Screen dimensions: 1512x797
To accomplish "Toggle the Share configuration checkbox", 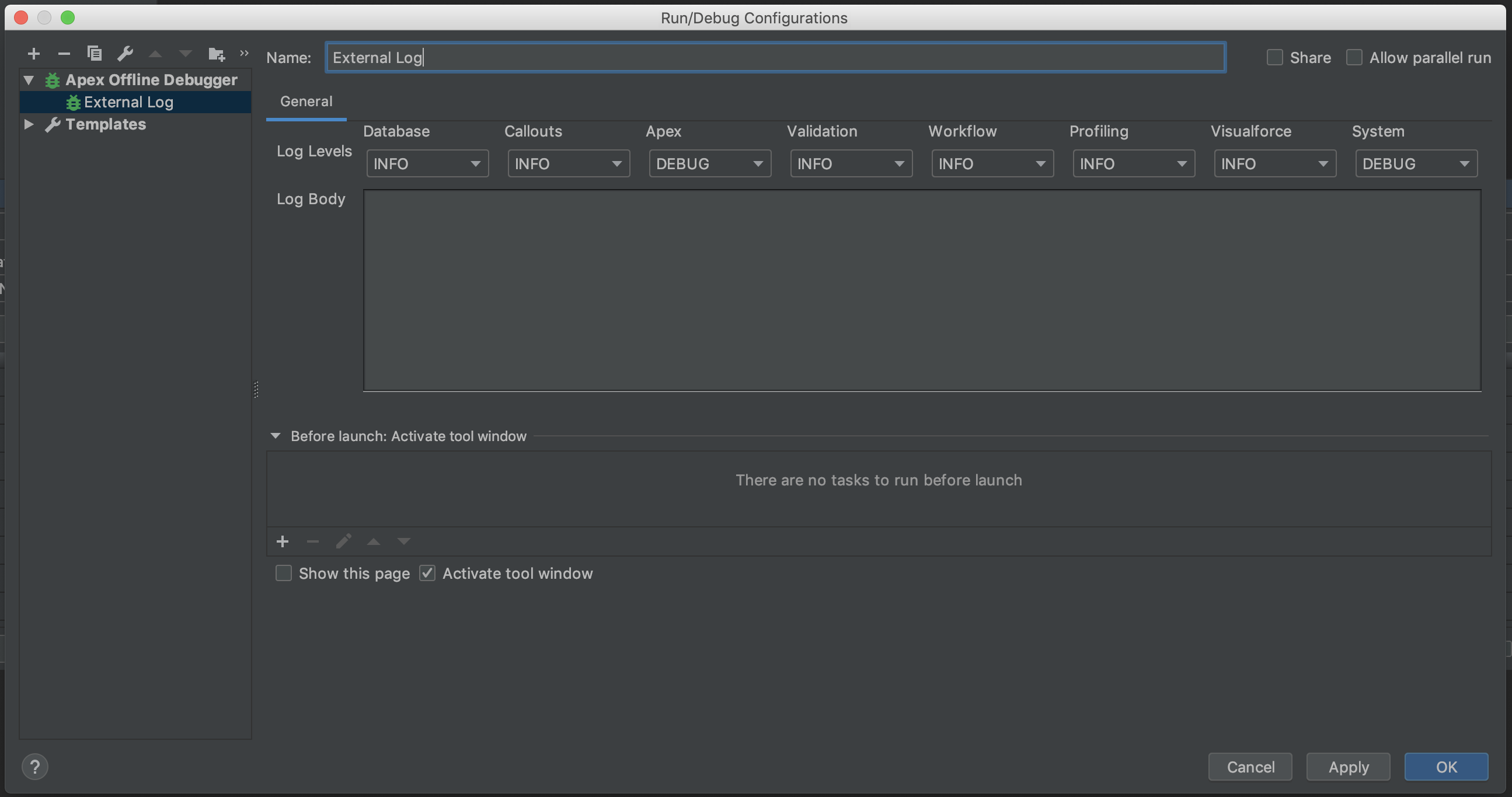I will tap(1275, 57).
